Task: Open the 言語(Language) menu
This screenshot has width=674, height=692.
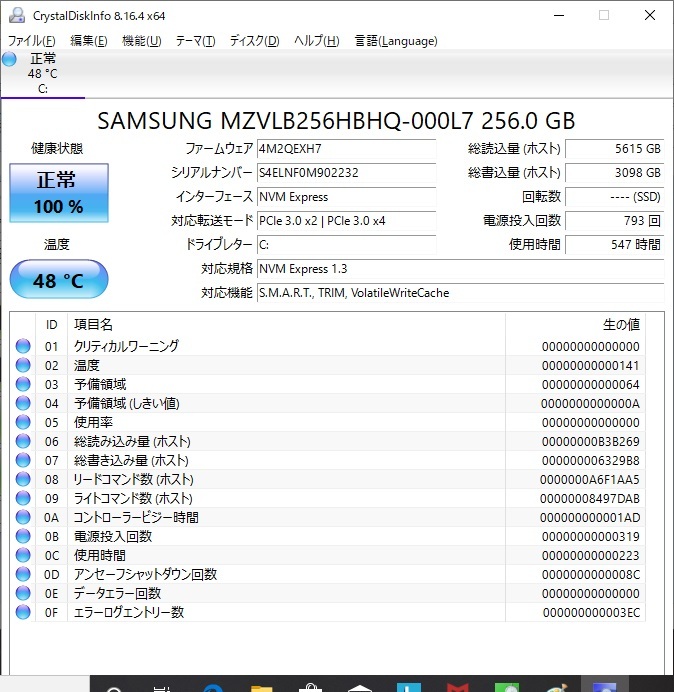Action: pos(396,41)
